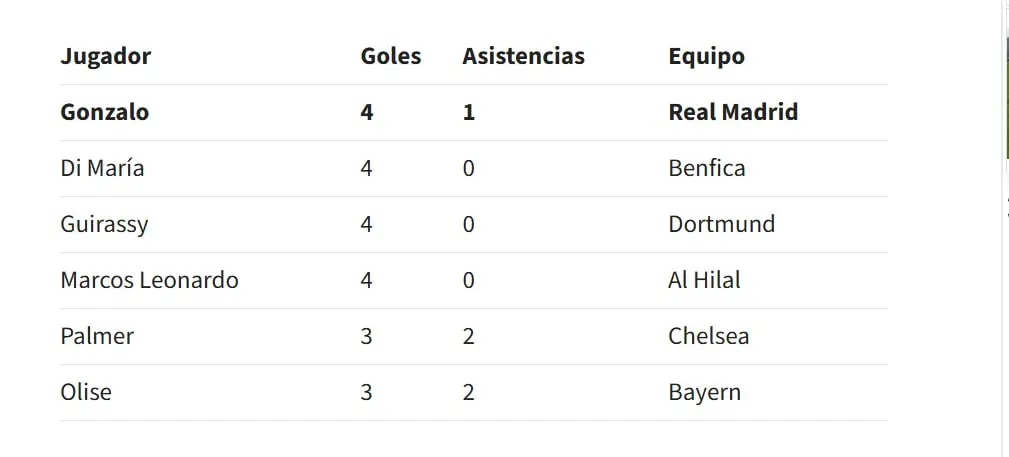The width and height of the screenshot is (1009, 457).
Task: Click the player name Gonzalo
Action: pyautogui.click(x=105, y=112)
